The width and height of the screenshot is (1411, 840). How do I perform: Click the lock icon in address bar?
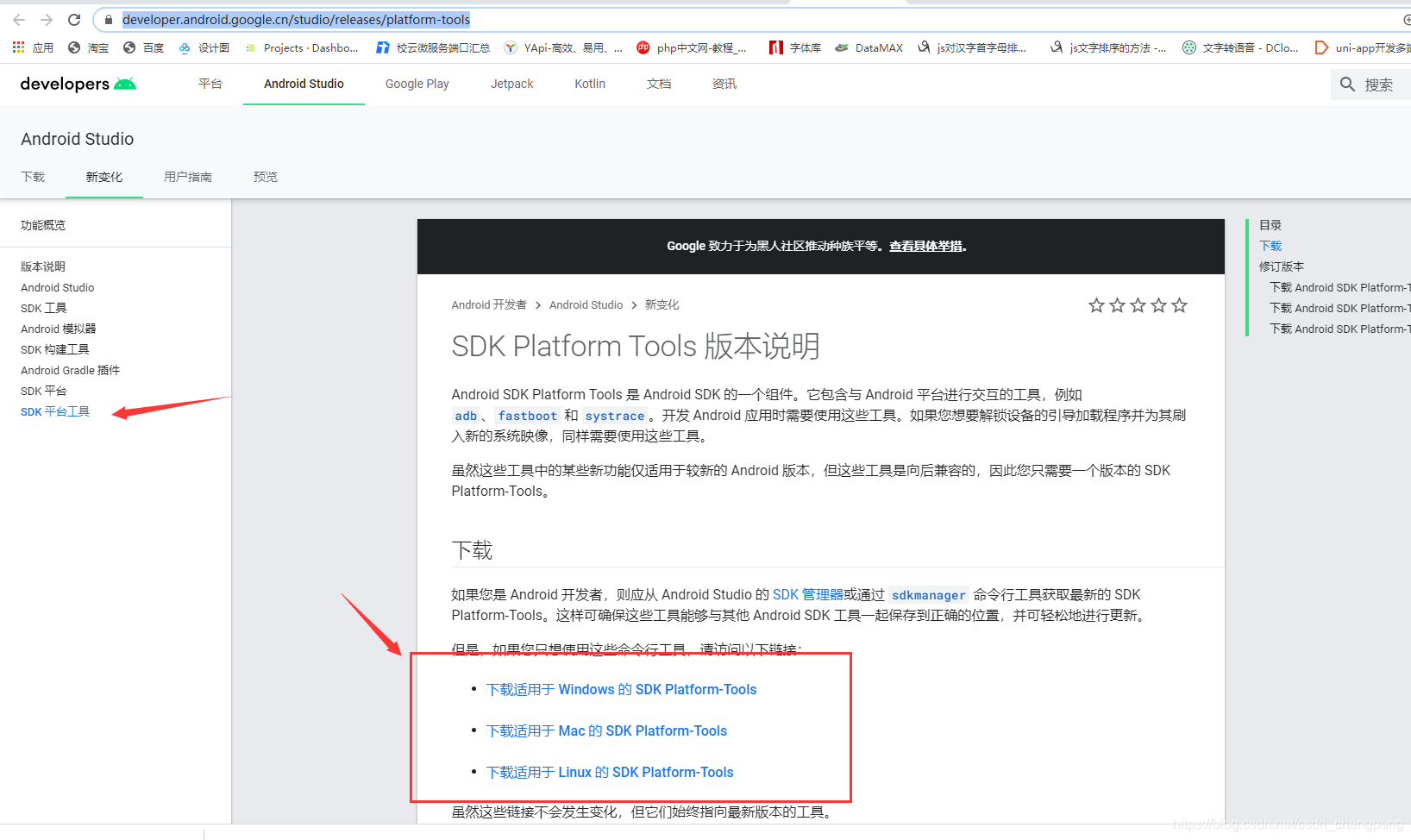(108, 20)
